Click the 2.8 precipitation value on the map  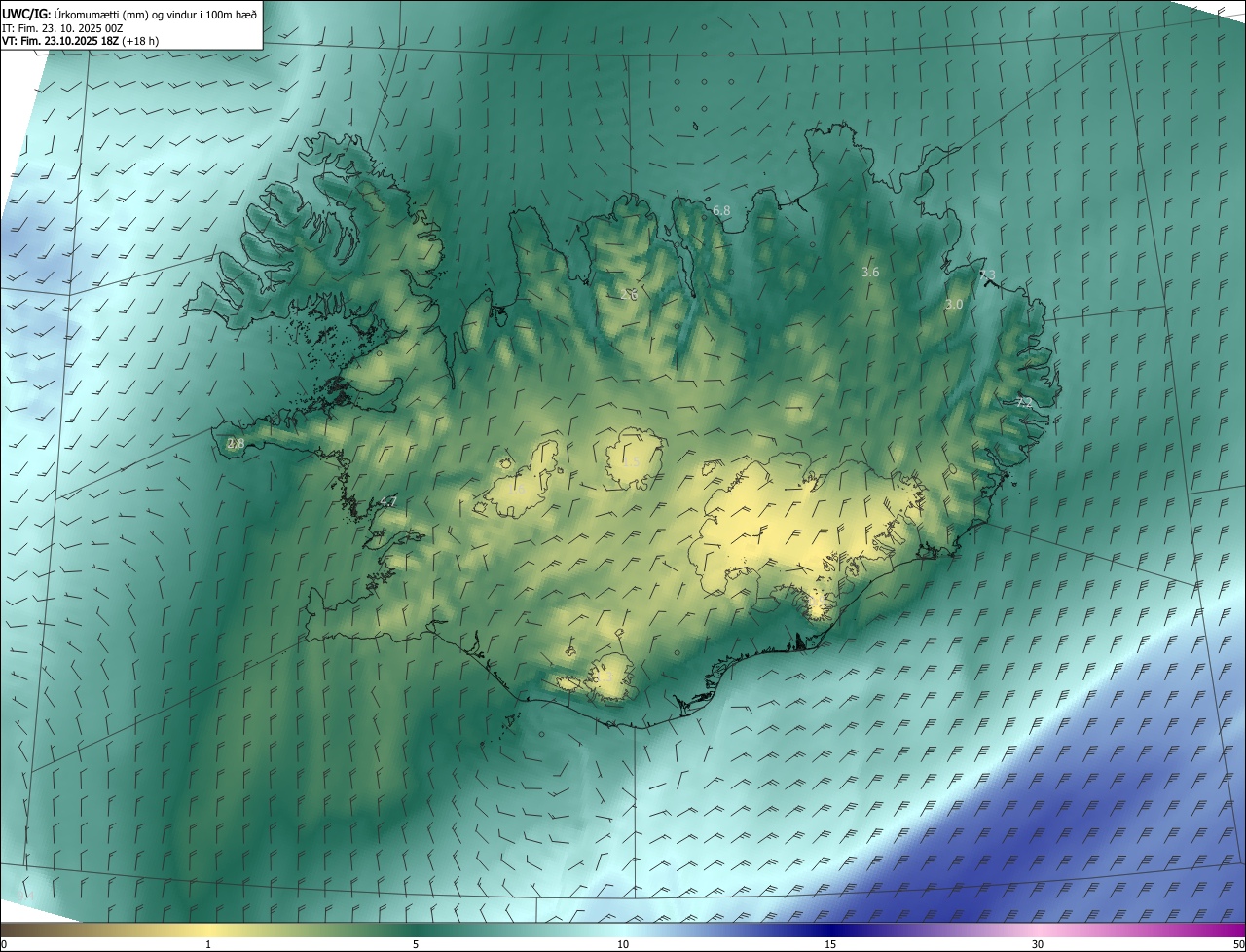click(236, 443)
